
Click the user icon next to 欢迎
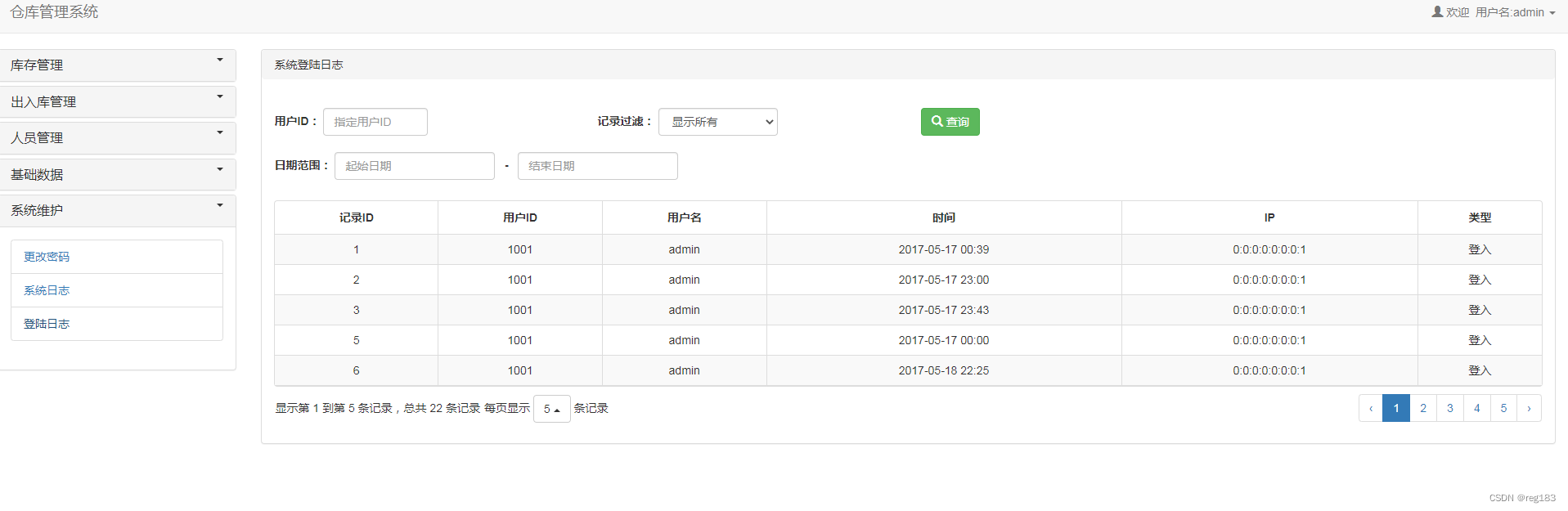[1437, 11]
